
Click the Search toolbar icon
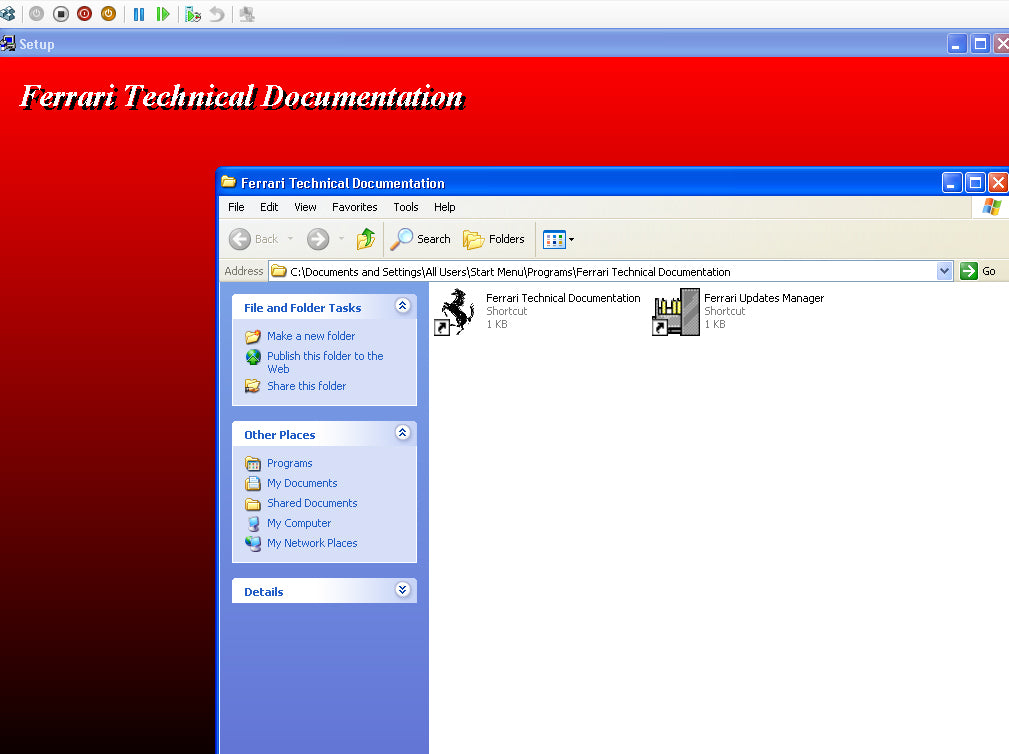point(420,239)
